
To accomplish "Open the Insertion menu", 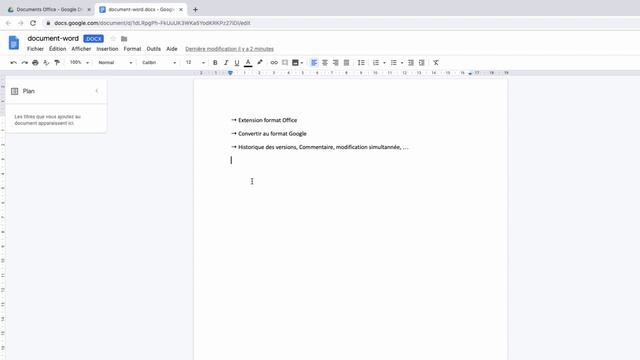I will pyautogui.click(x=107, y=49).
